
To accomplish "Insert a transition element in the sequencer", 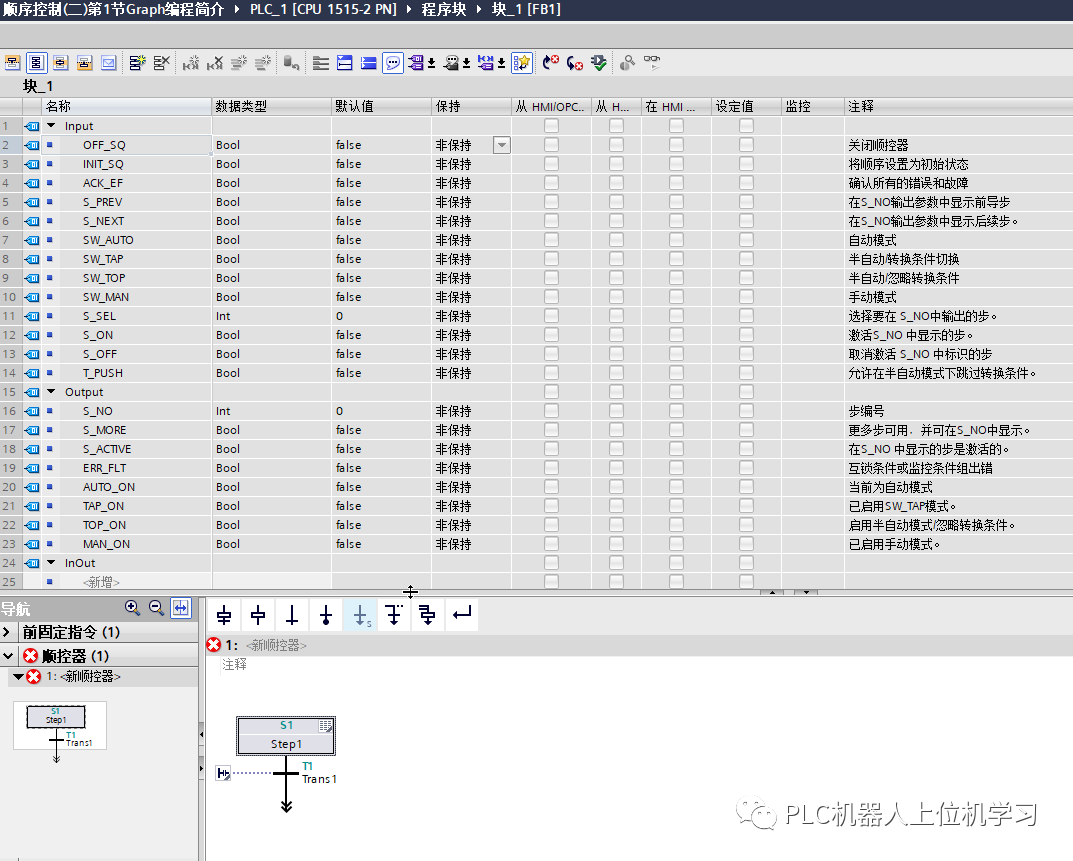I will (291, 616).
